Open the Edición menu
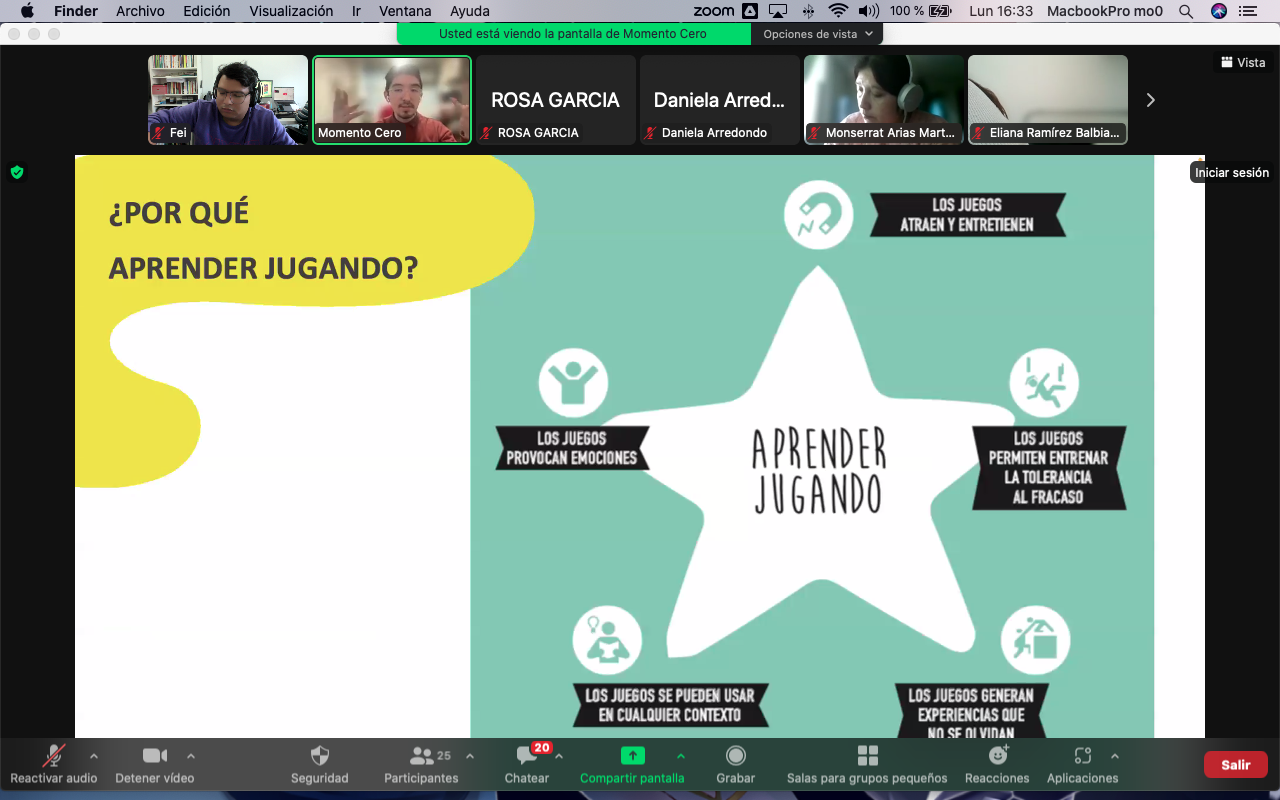 point(207,11)
